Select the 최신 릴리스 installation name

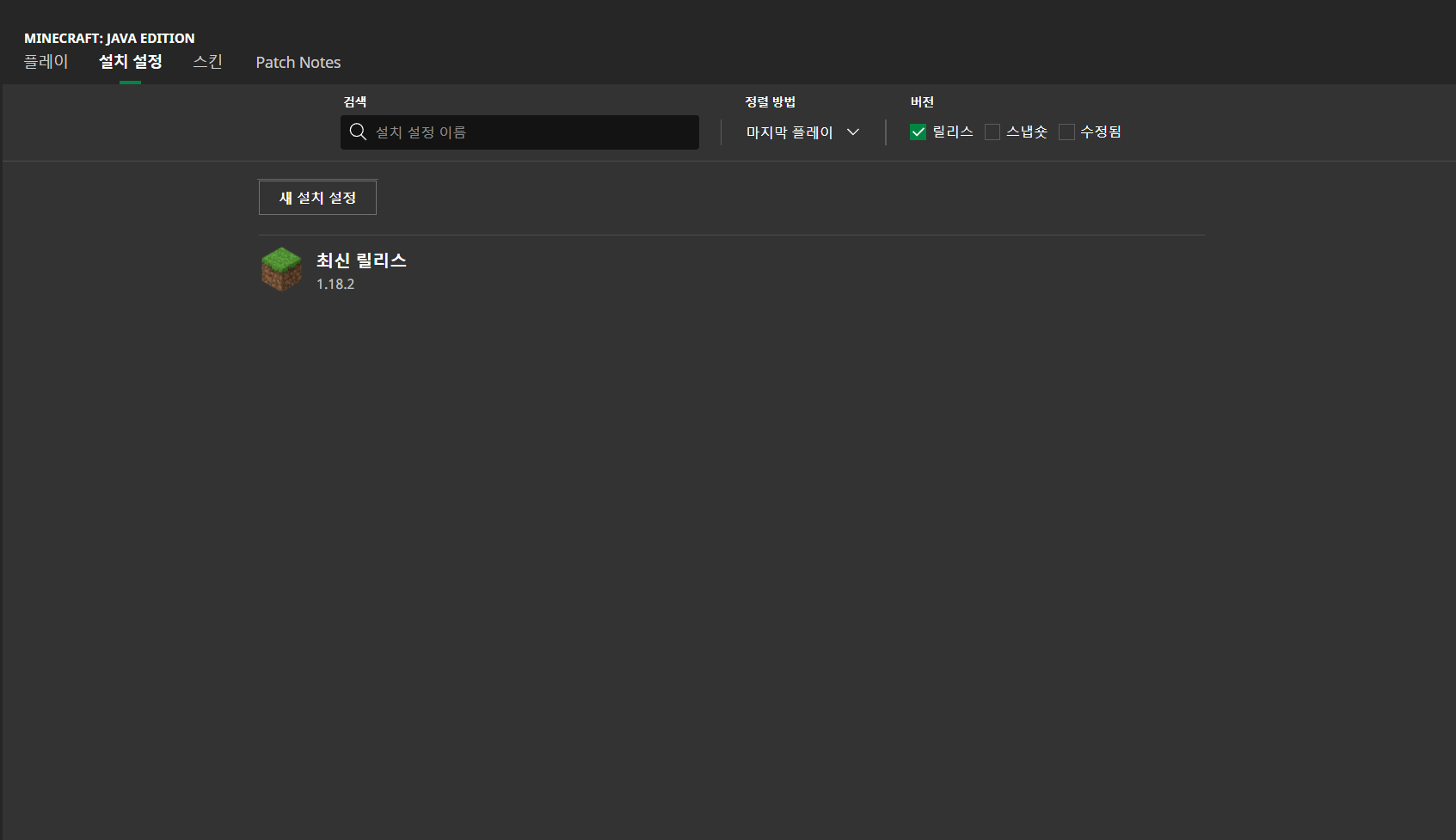pos(361,261)
